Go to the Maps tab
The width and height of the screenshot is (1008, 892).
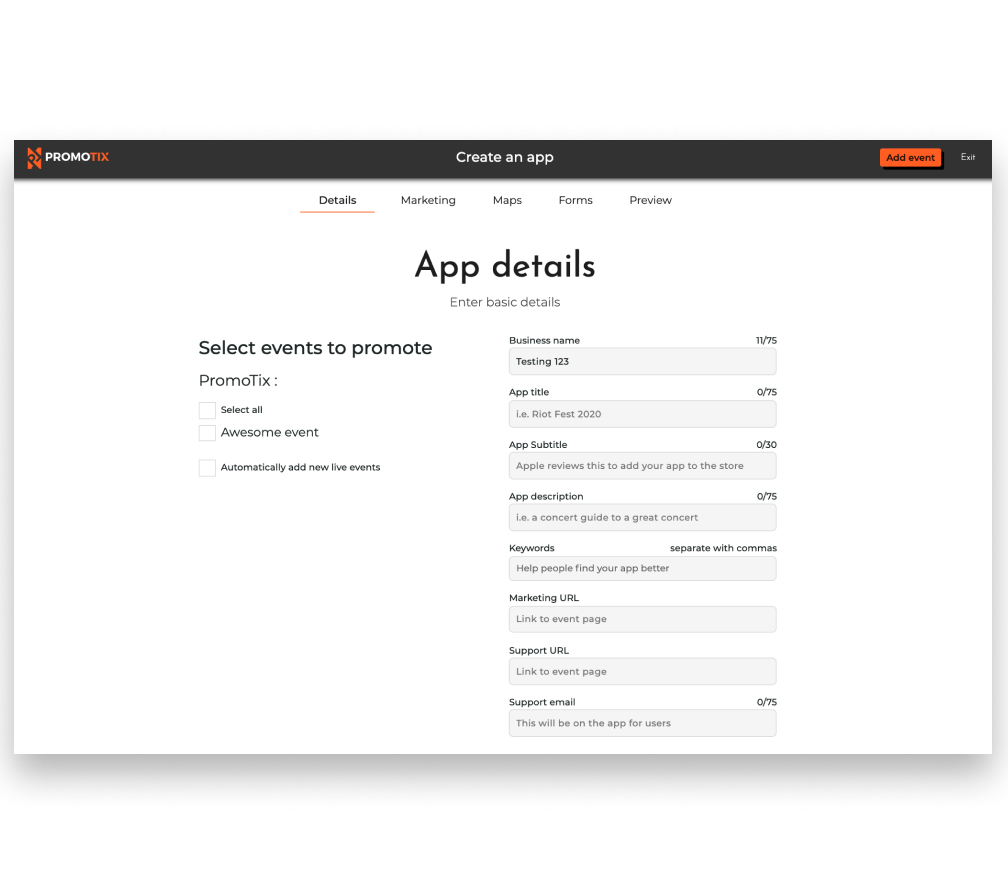[x=507, y=200]
